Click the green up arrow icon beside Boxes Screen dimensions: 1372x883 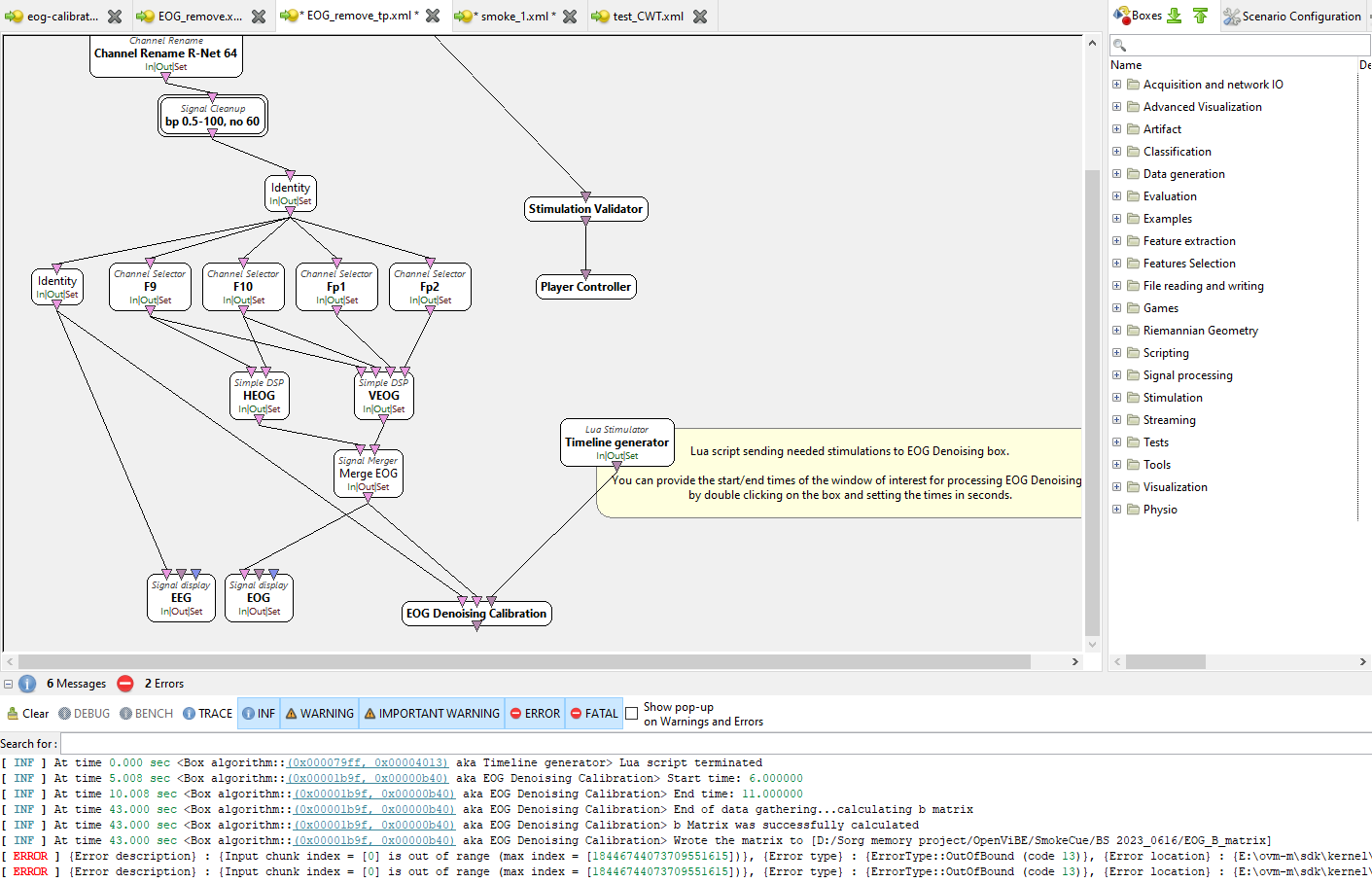click(x=1200, y=16)
